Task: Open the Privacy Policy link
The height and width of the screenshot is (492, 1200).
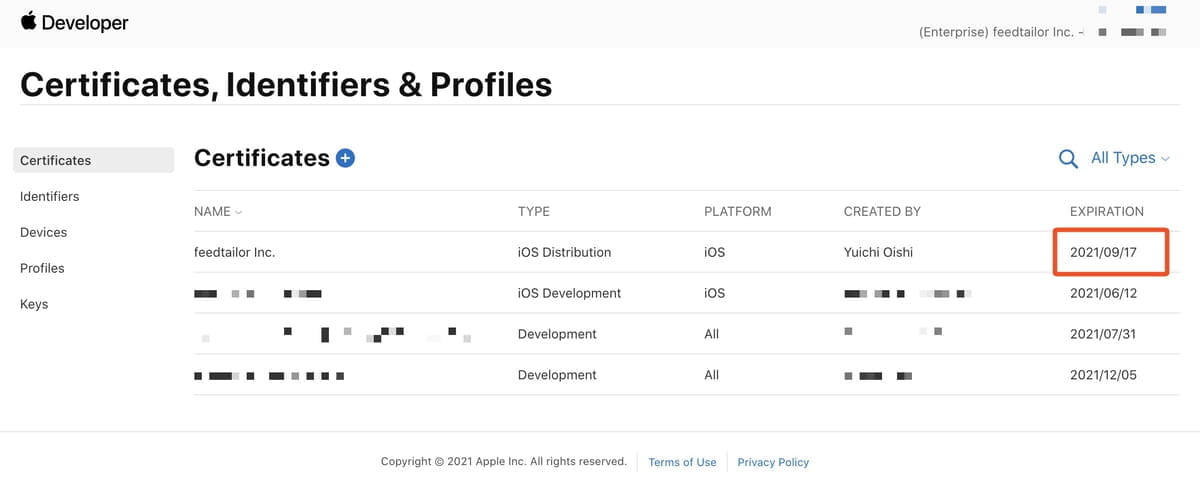Action: click(x=773, y=462)
